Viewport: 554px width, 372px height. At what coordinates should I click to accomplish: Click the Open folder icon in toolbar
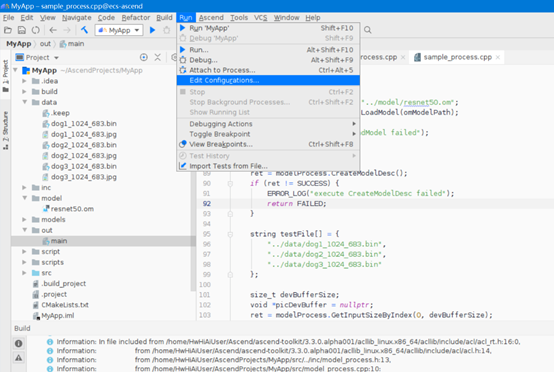click(x=8, y=30)
